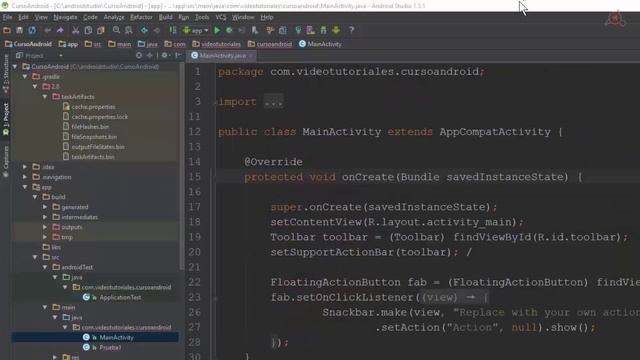This screenshot has width=640, height=360.
Task: Collapse the taskArtifacts folder arrow
Action: point(45,97)
